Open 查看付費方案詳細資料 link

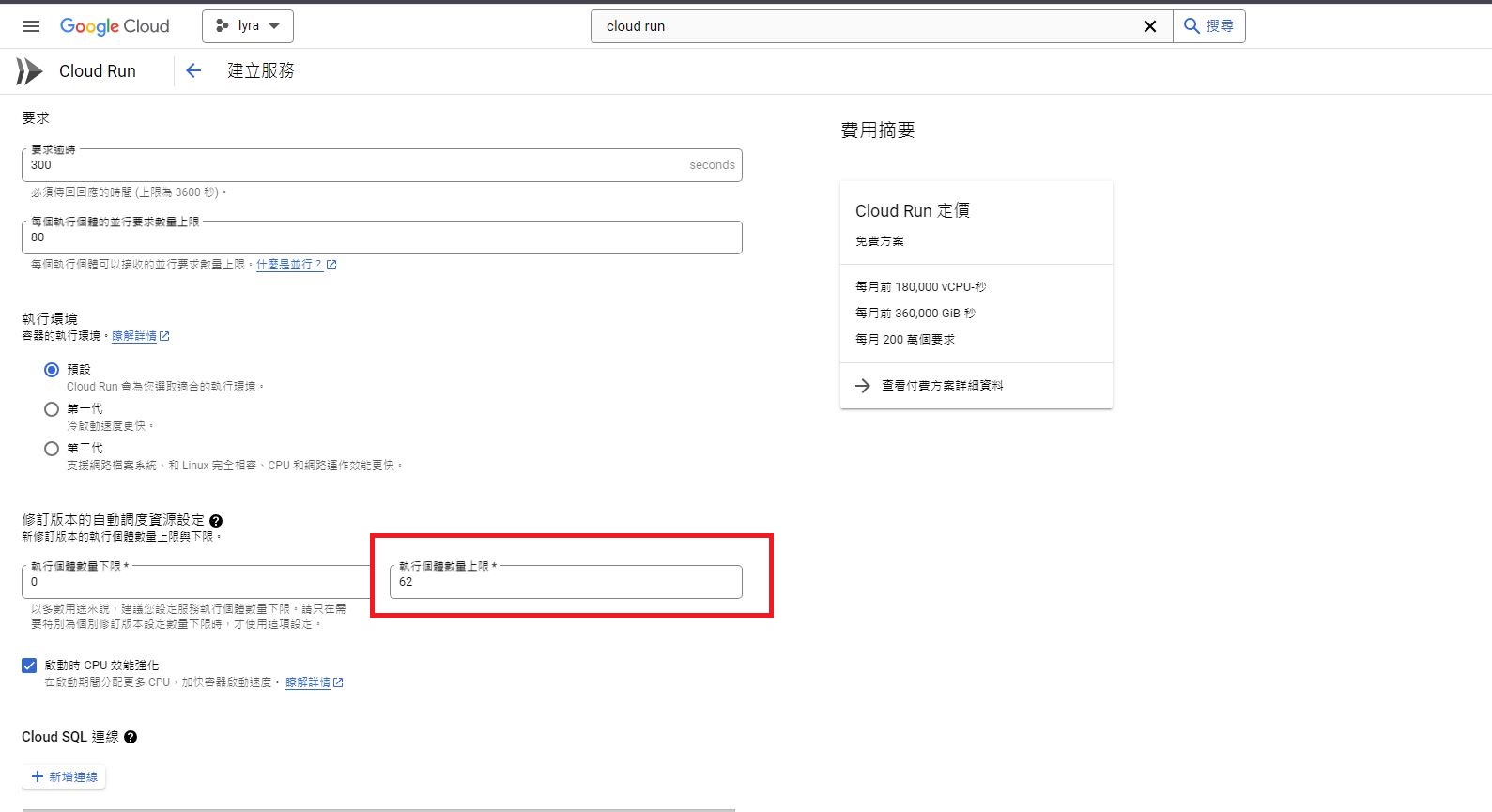pos(942,386)
